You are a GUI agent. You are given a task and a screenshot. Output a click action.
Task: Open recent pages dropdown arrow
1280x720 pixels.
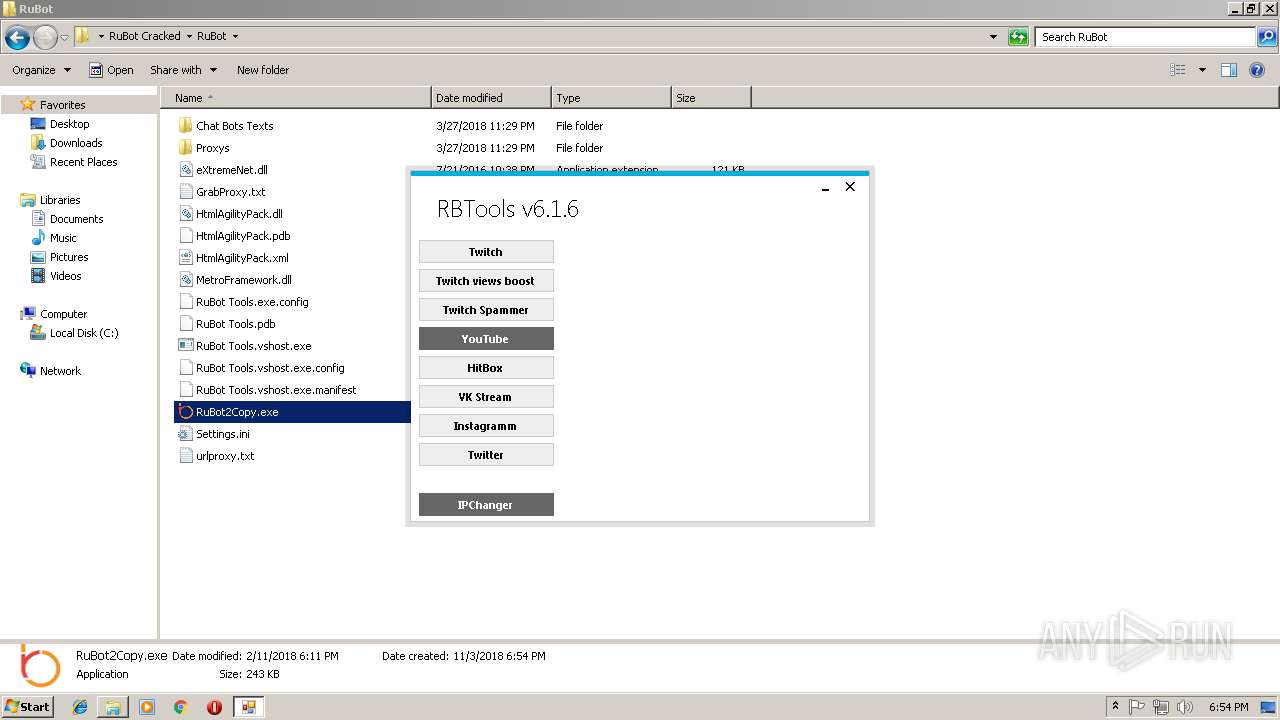click(x=64, y=38)
